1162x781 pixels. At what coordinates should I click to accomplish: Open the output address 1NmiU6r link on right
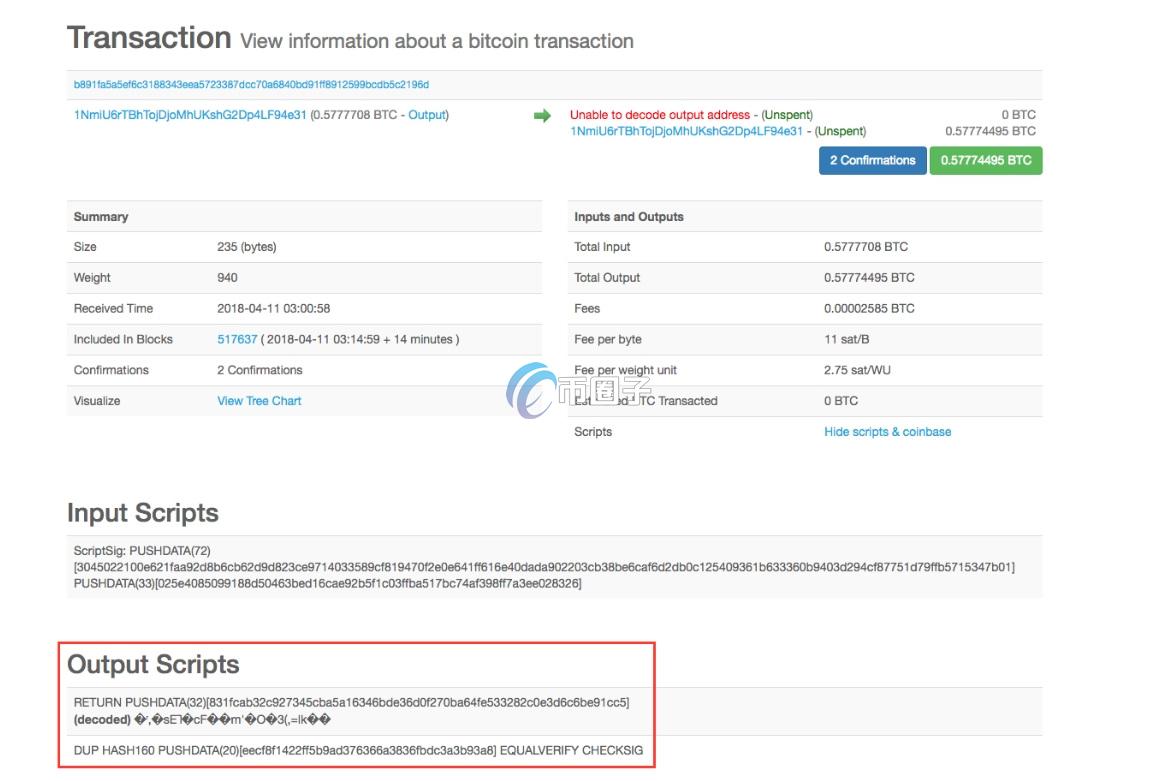686,131
